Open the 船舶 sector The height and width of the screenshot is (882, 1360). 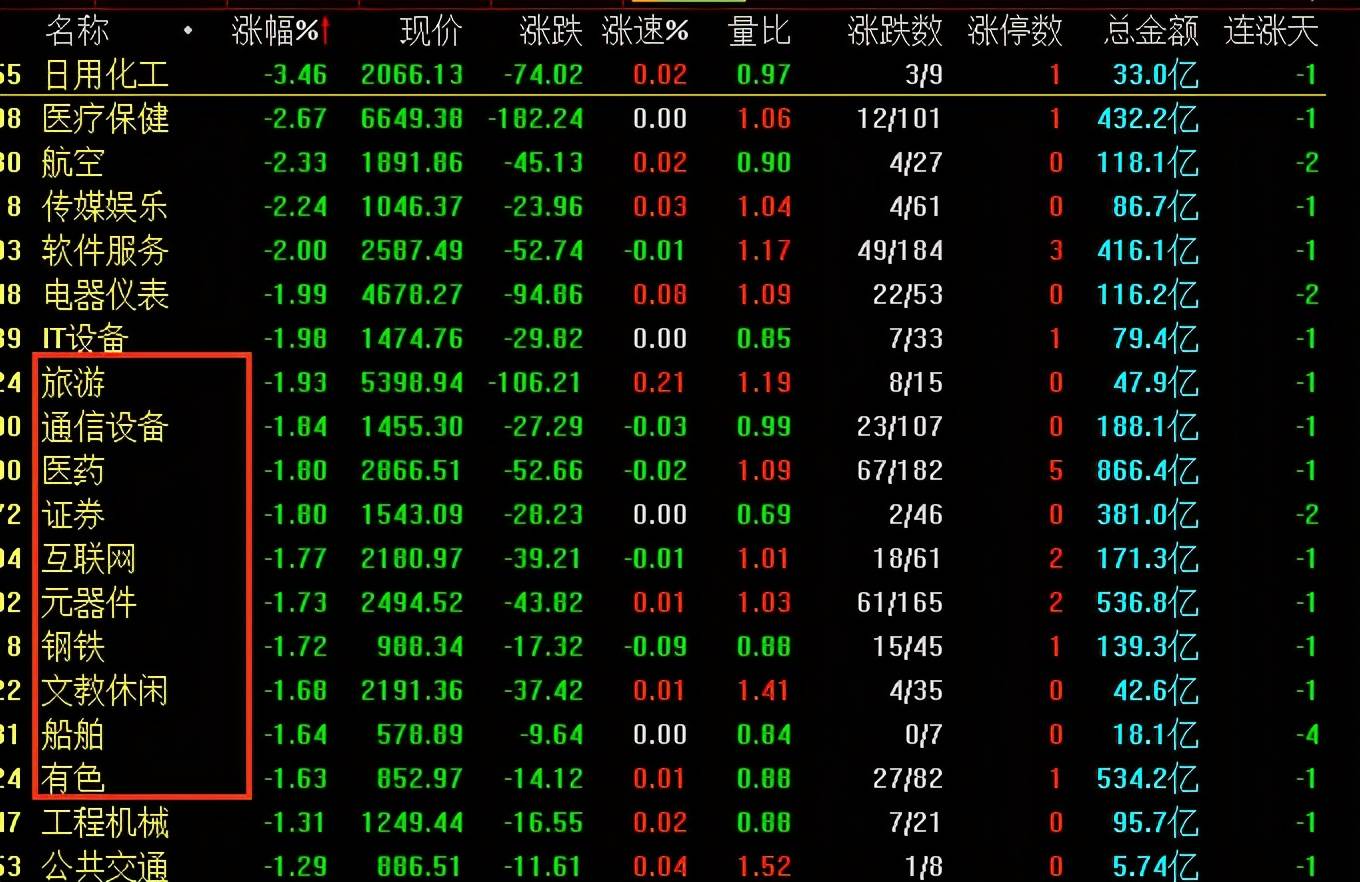point(73,734)
